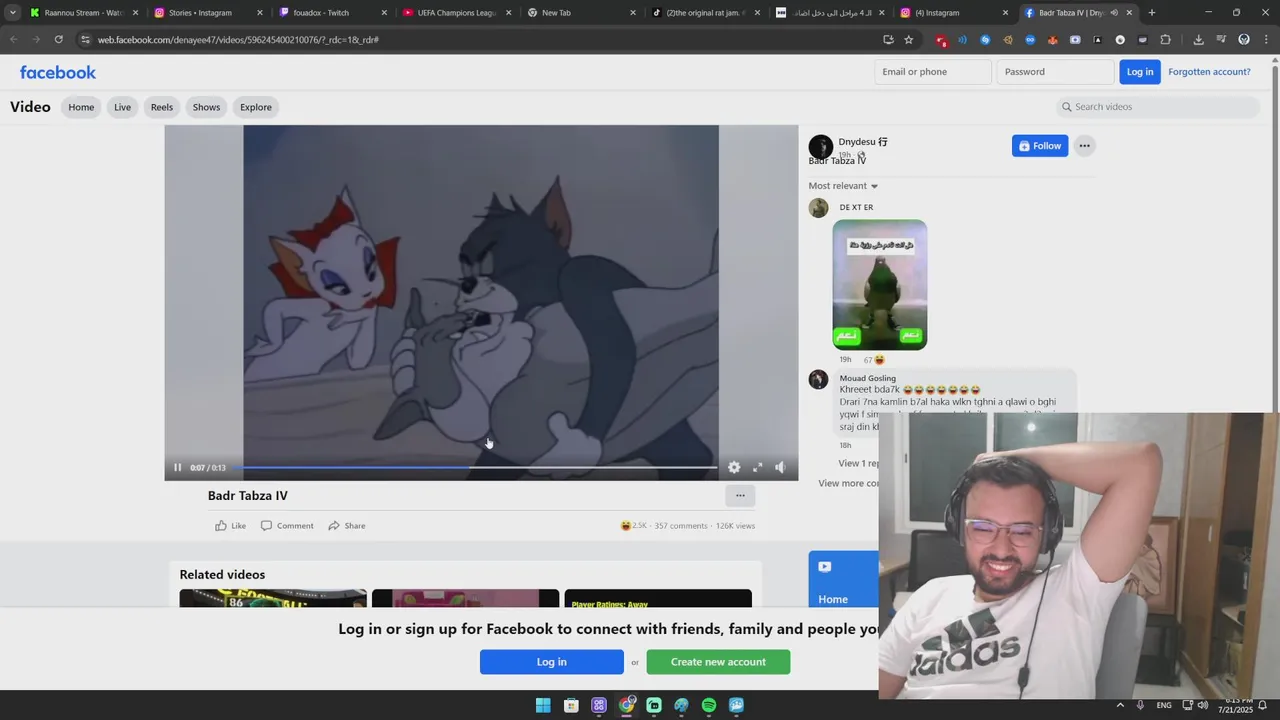Open the Extensions puzzle icon
Screen dimensions: 1280x720
pyautogui.click(x=1165, y=40)
